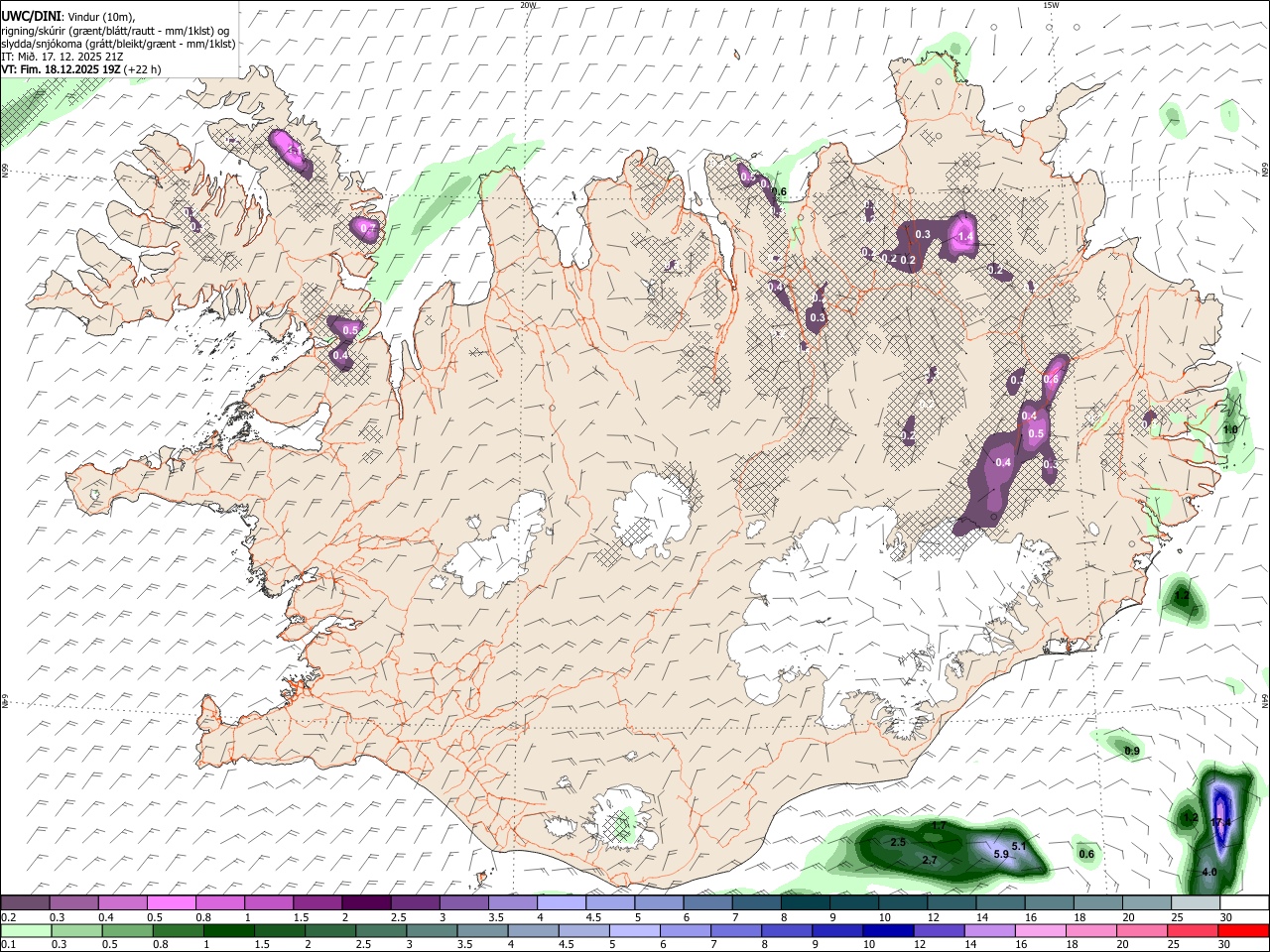Pick the light pink 16 swatch in rain legend

pos(1039,930)
